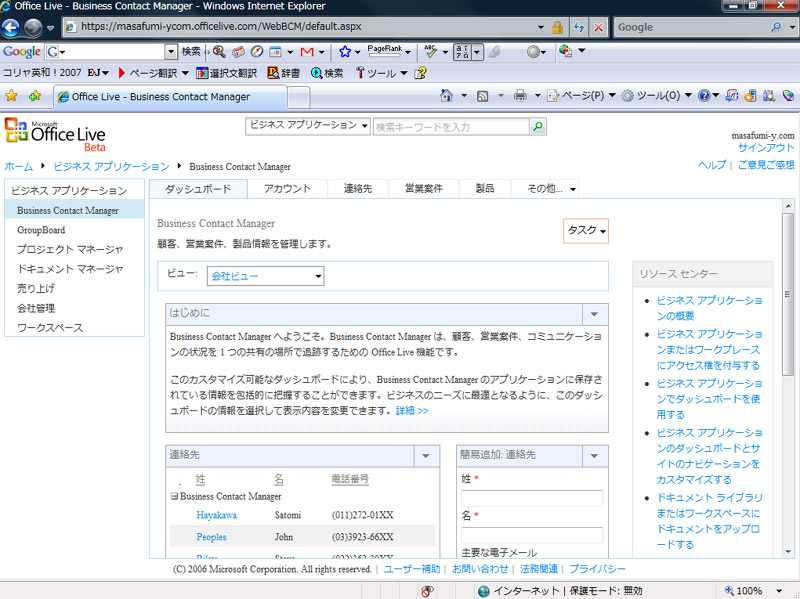Open the address bar URL history dropdown

click(x=541, y=27)
